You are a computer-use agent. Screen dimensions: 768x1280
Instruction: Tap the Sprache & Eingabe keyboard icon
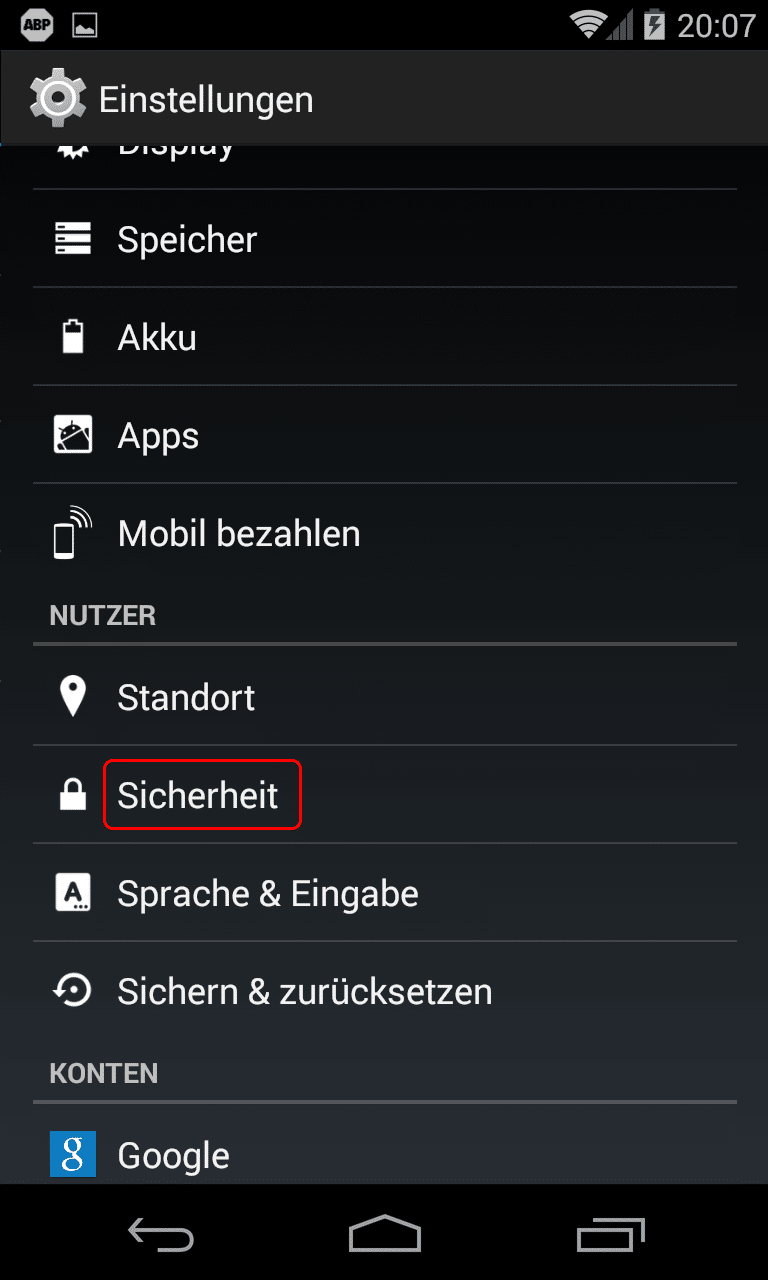pos(72,892)
